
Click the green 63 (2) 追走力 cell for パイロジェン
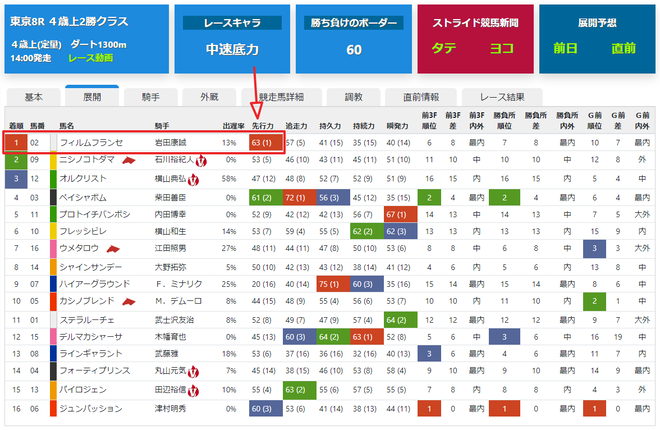pos(299,390)
